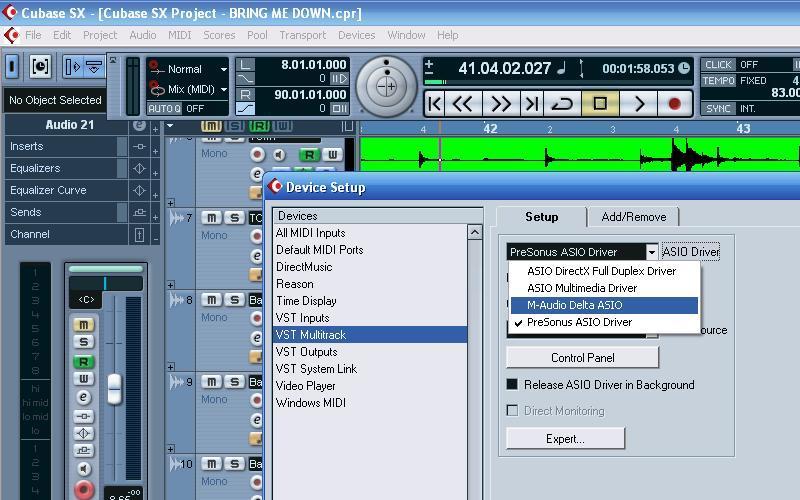Image resolution: width=800 pixels, height=500 pixels.
Task: Click channel strip monitor speaker button
Action: pos(84,468)
